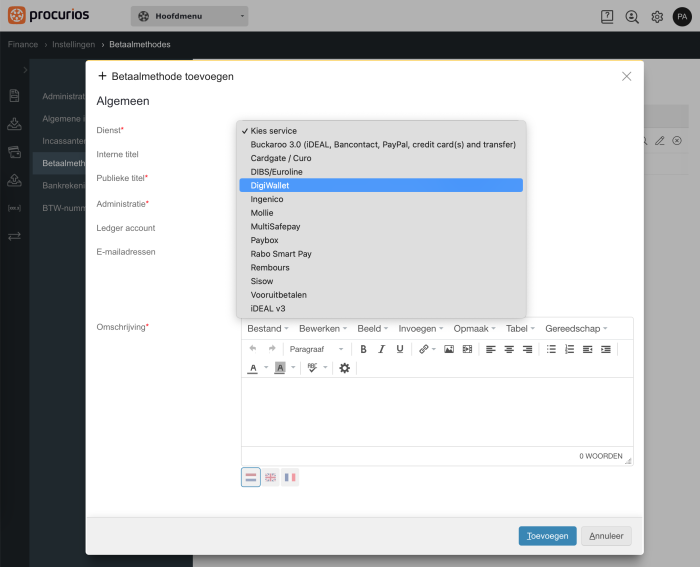Viewport: 700px width, 567px height.
Task: Create a bulleted list
Action: (551, 349)
